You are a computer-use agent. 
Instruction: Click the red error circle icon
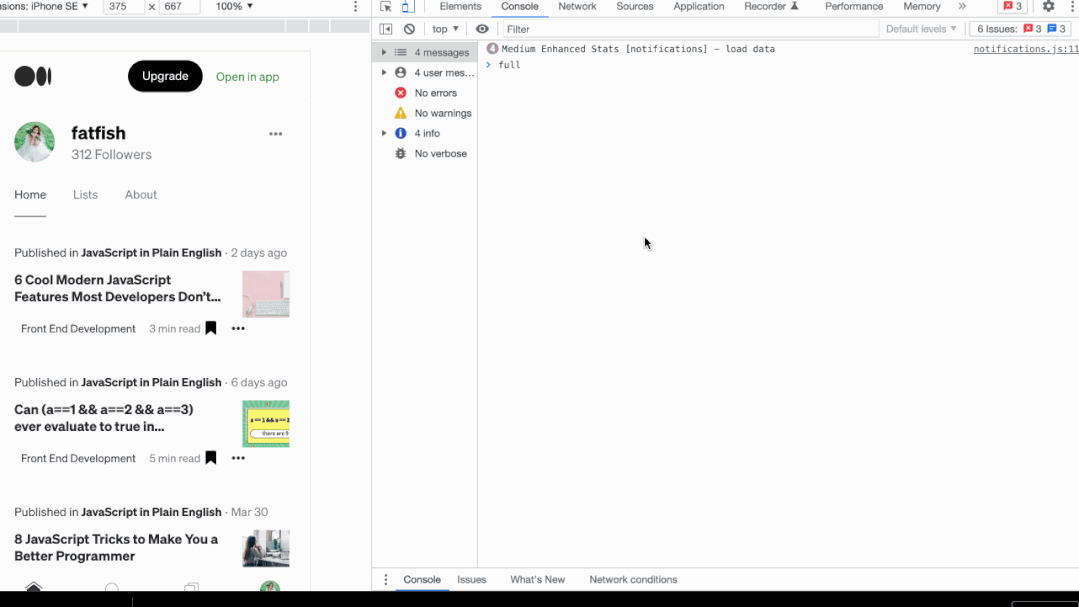click(x=400, y=93)
